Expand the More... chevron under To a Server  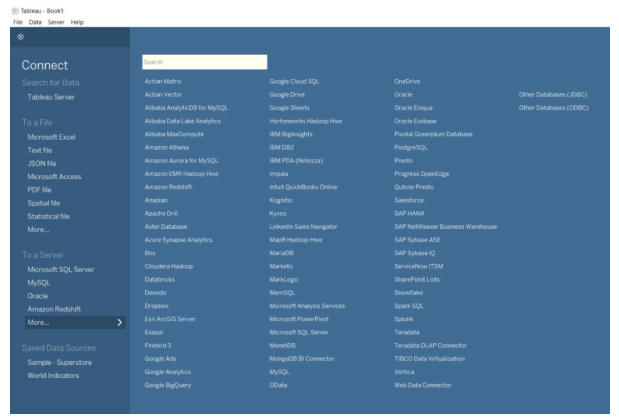tap(120, 323)
